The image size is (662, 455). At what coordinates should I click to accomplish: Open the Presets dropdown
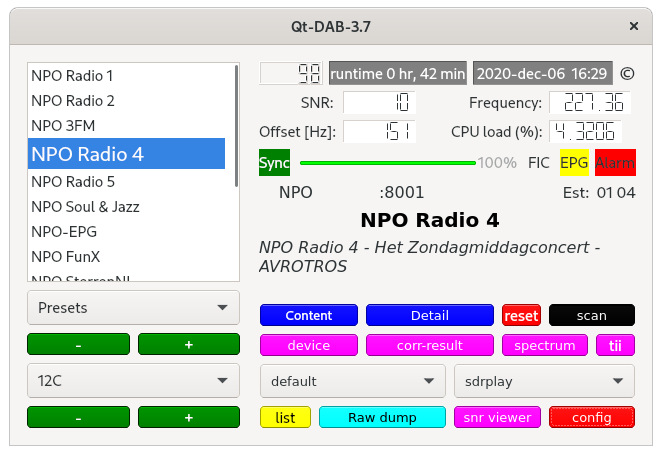133,308
